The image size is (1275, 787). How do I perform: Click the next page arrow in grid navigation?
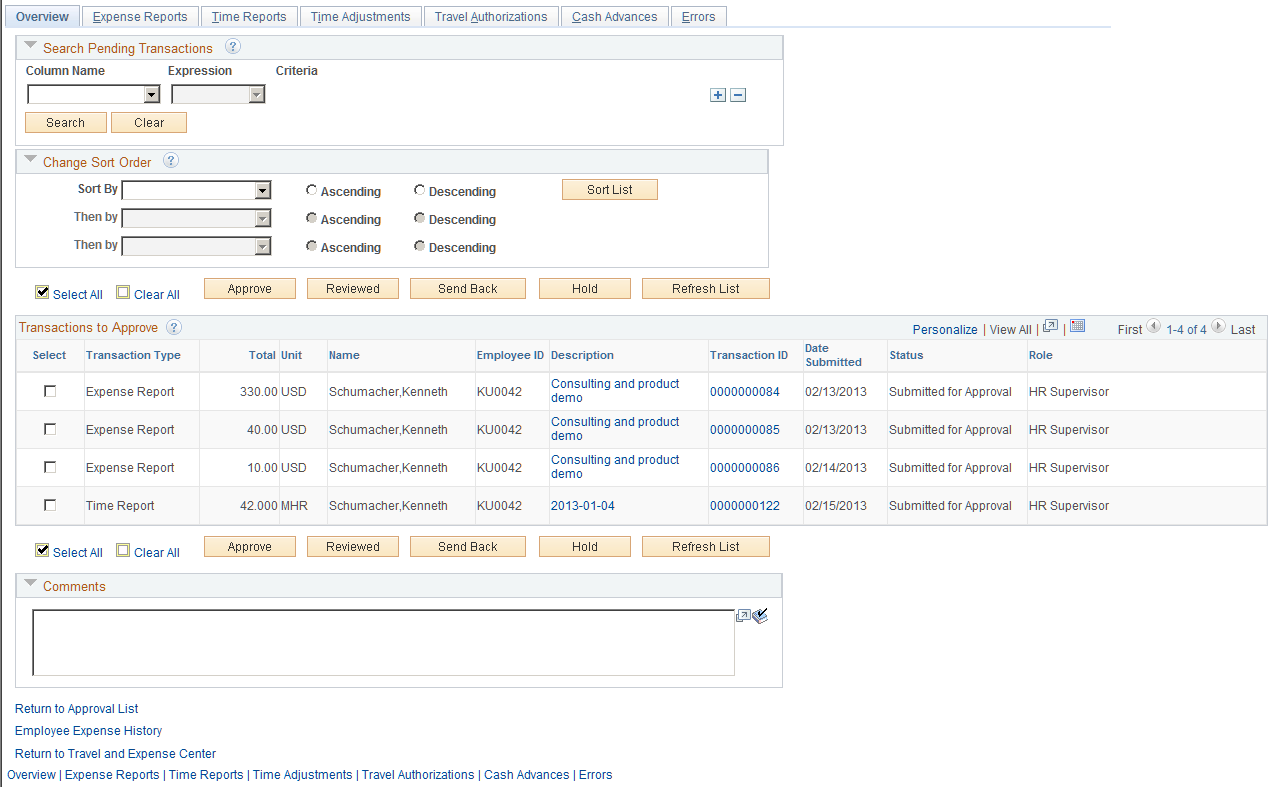pyautogui.click(x=1218, y=326)
